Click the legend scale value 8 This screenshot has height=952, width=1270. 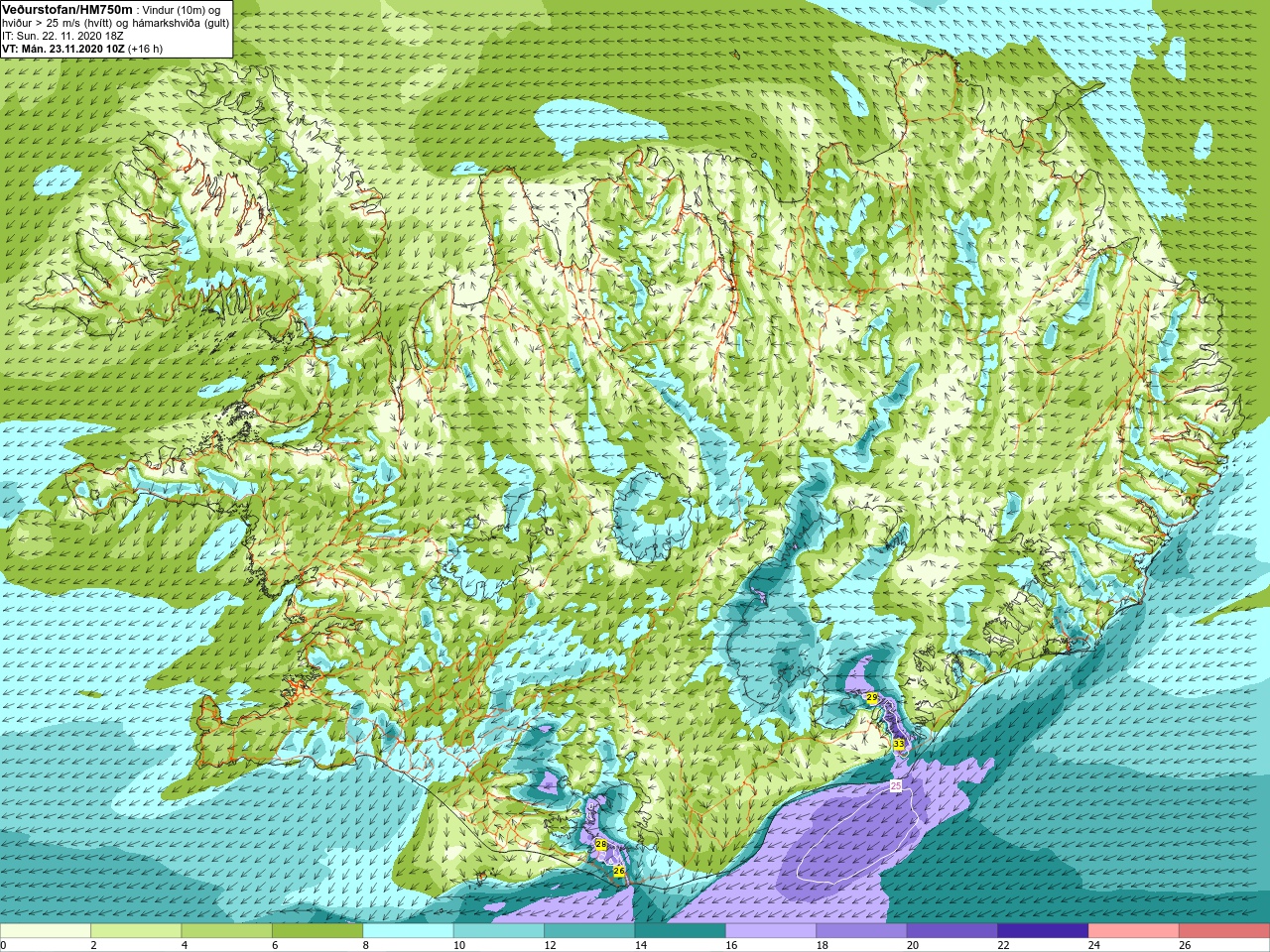(366, 945)
